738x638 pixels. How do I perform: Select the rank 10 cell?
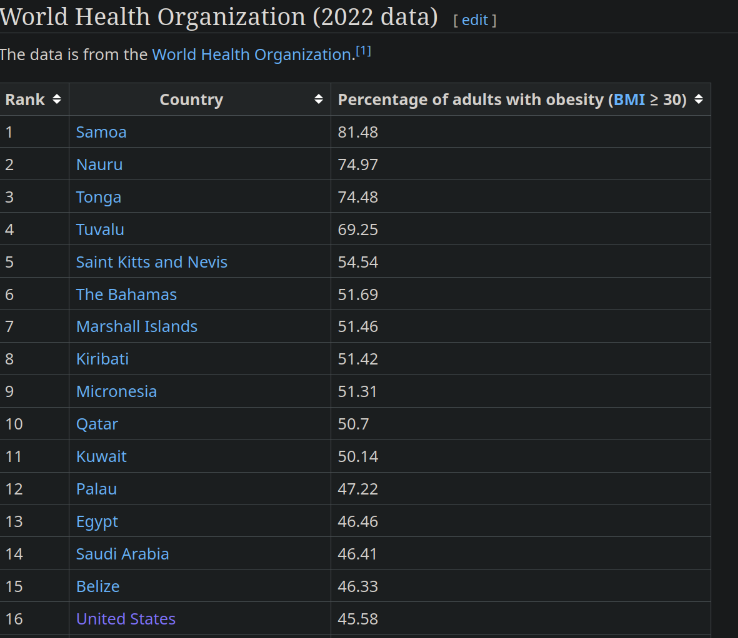point(34,424)
